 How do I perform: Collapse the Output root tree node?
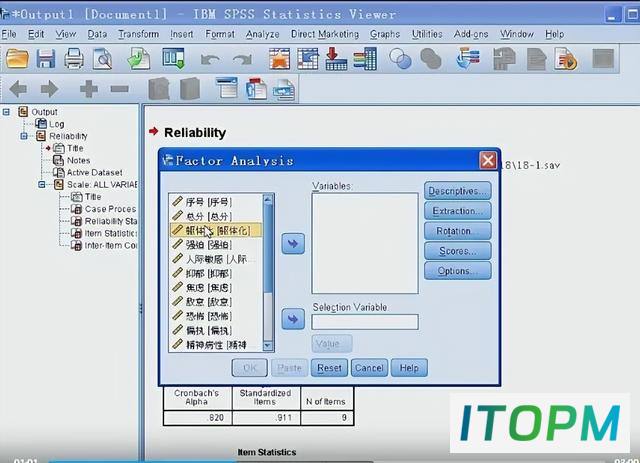[x=6, y=111]
